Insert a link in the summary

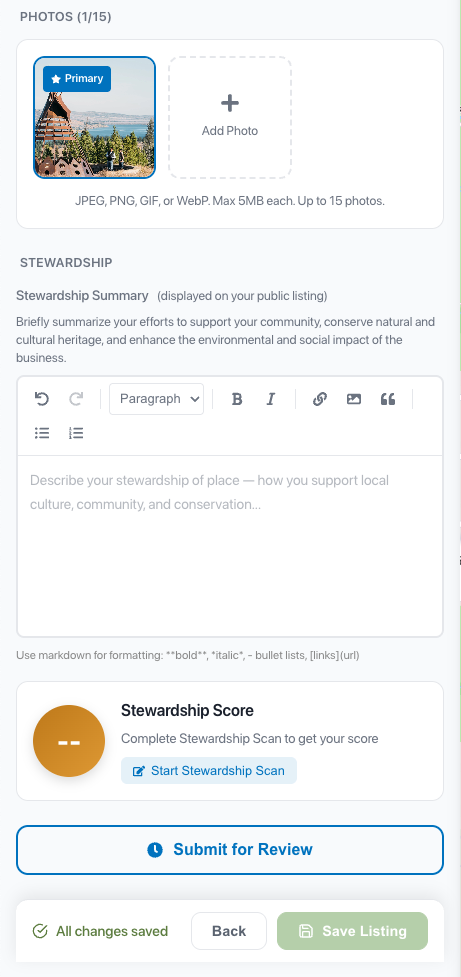320,399
